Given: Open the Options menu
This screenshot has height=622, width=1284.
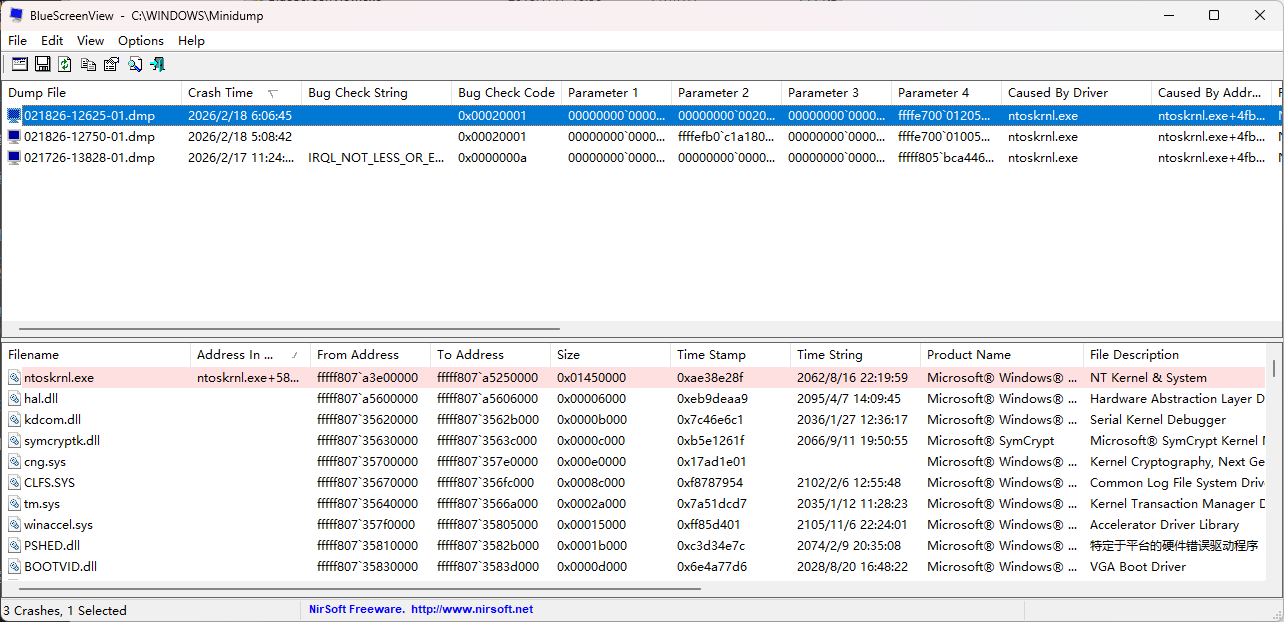Looking at the screenshot, I should tap(140, 40).
